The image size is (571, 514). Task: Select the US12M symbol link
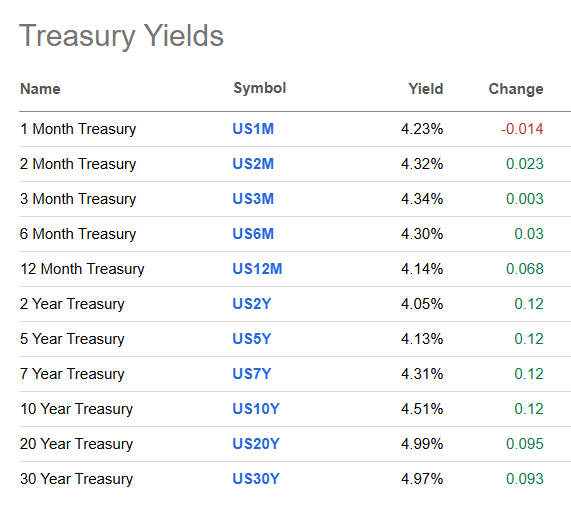257,269
